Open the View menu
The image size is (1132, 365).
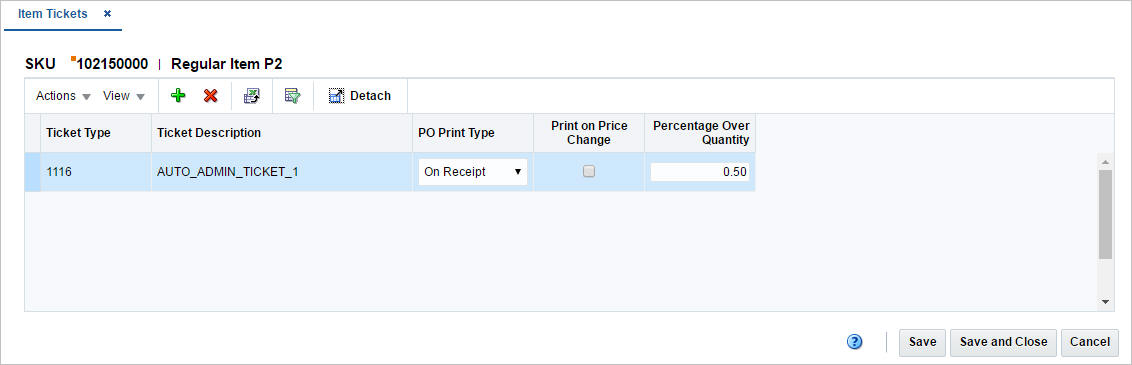pyautogui.click(x=123, y=95)
